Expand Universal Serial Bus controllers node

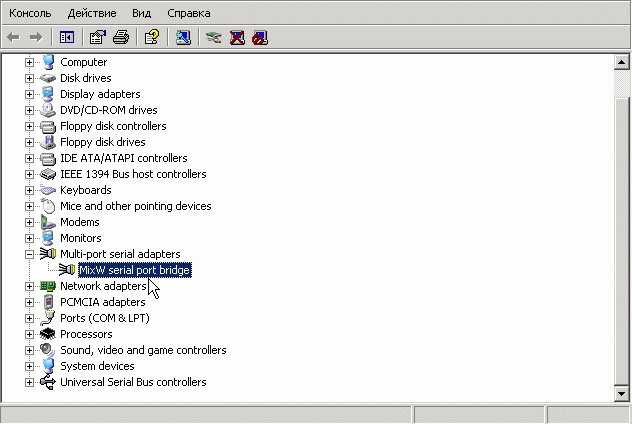tap(29, 382)
